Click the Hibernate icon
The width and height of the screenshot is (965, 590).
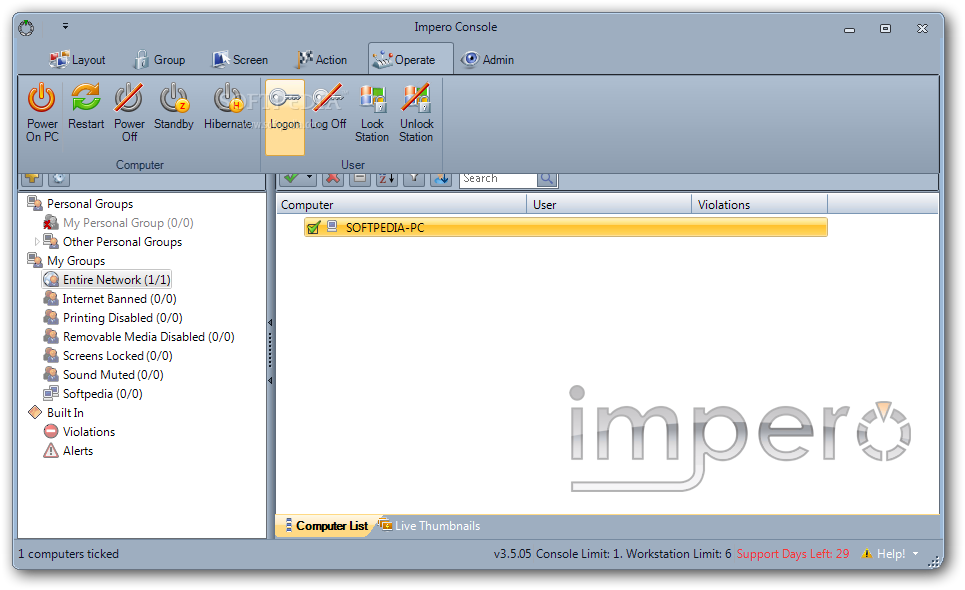tap(228, 98)
